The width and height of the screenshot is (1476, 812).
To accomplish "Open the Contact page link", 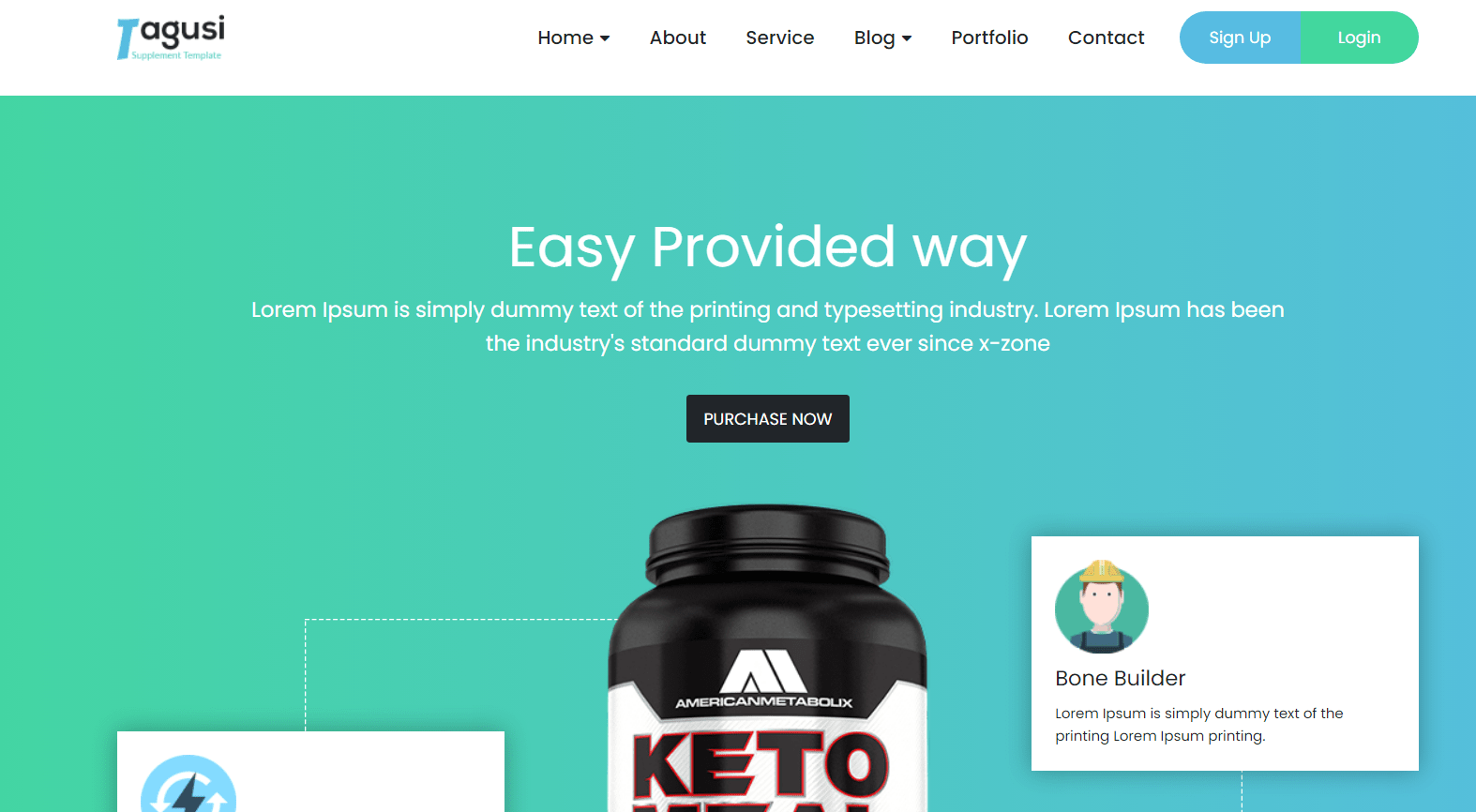I will pyautogui.click(x=1107, y=38).
